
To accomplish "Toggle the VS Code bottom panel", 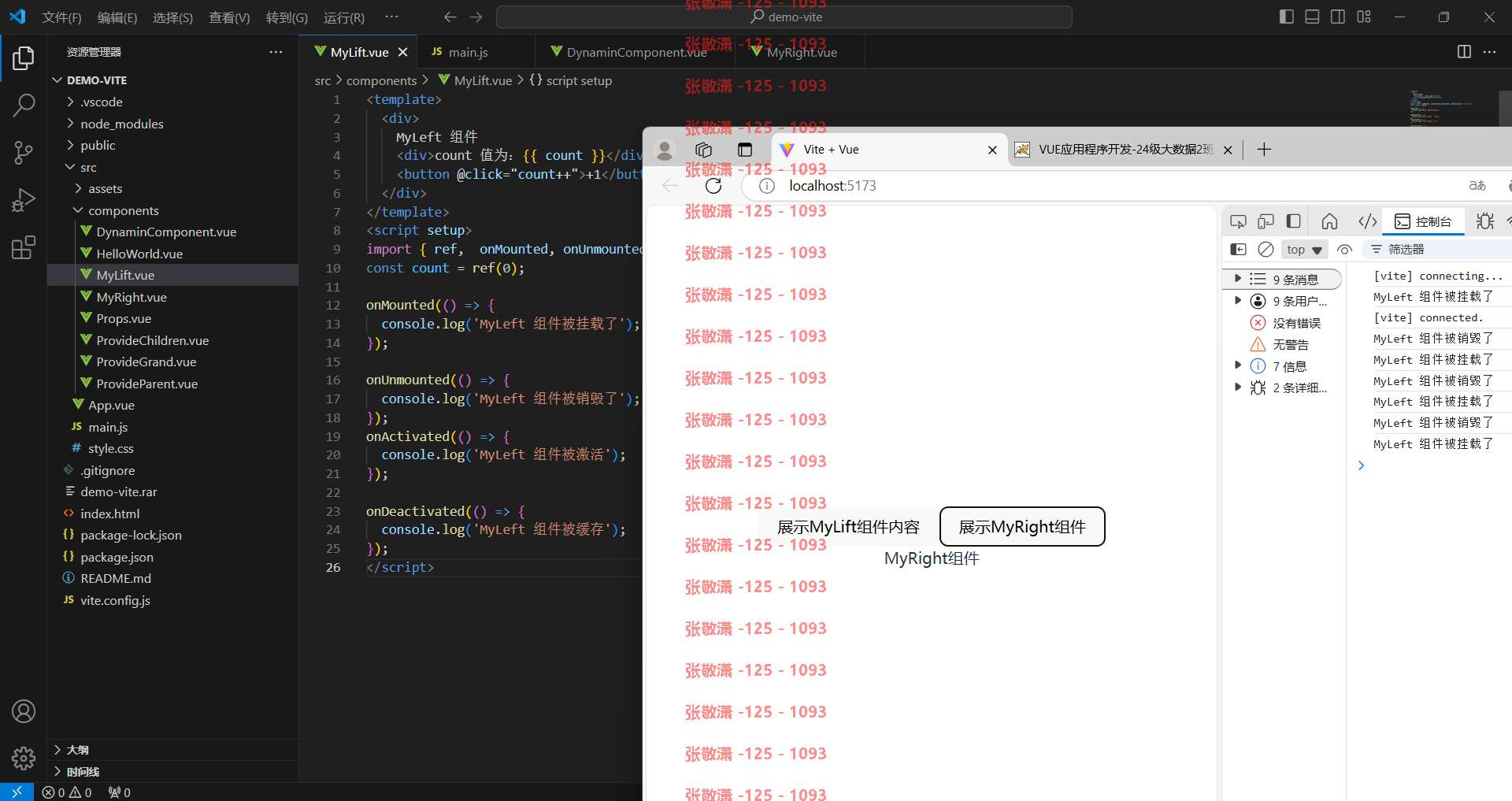I will tap(1312, 17).
